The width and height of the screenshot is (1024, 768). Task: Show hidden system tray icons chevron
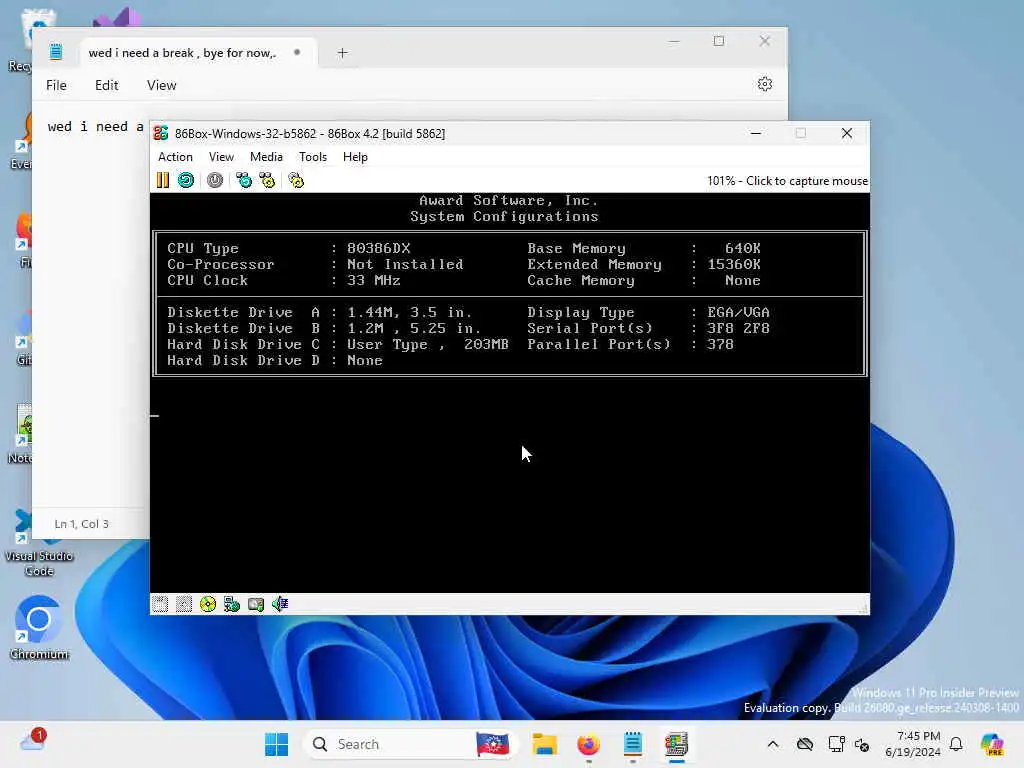click(x=773, y=744)
